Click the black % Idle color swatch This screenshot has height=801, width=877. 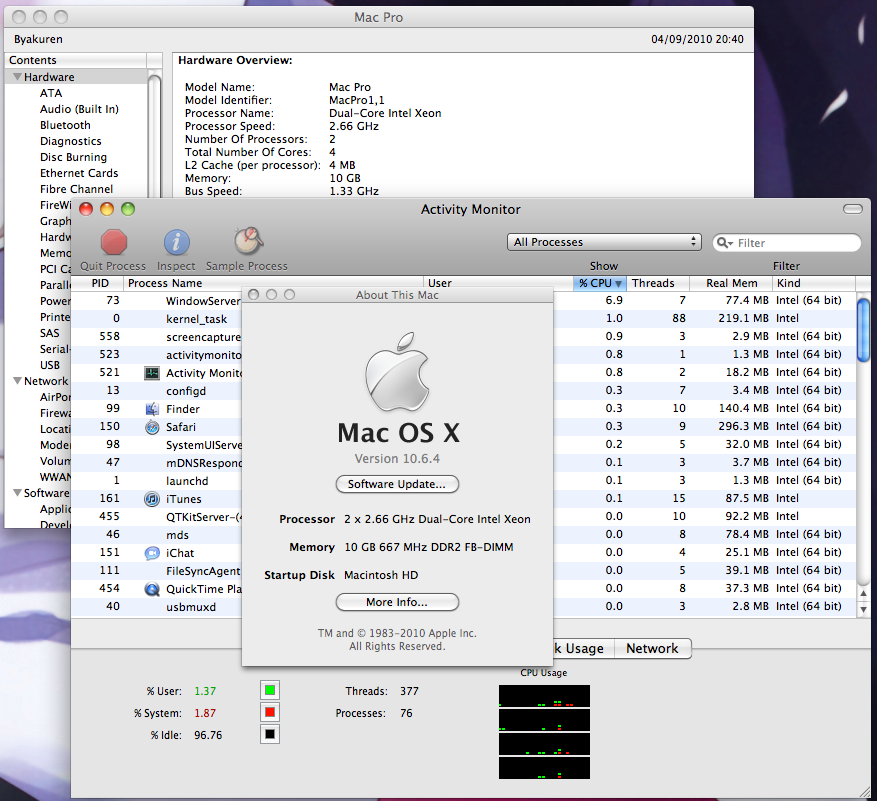click(x=270, y=734)
